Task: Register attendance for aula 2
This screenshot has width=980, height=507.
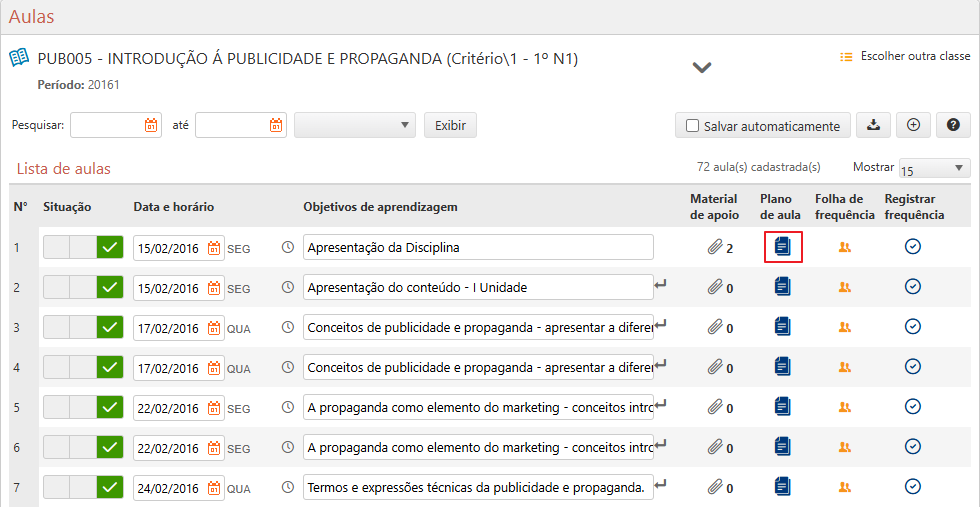Action: click(x=913, y=287)
